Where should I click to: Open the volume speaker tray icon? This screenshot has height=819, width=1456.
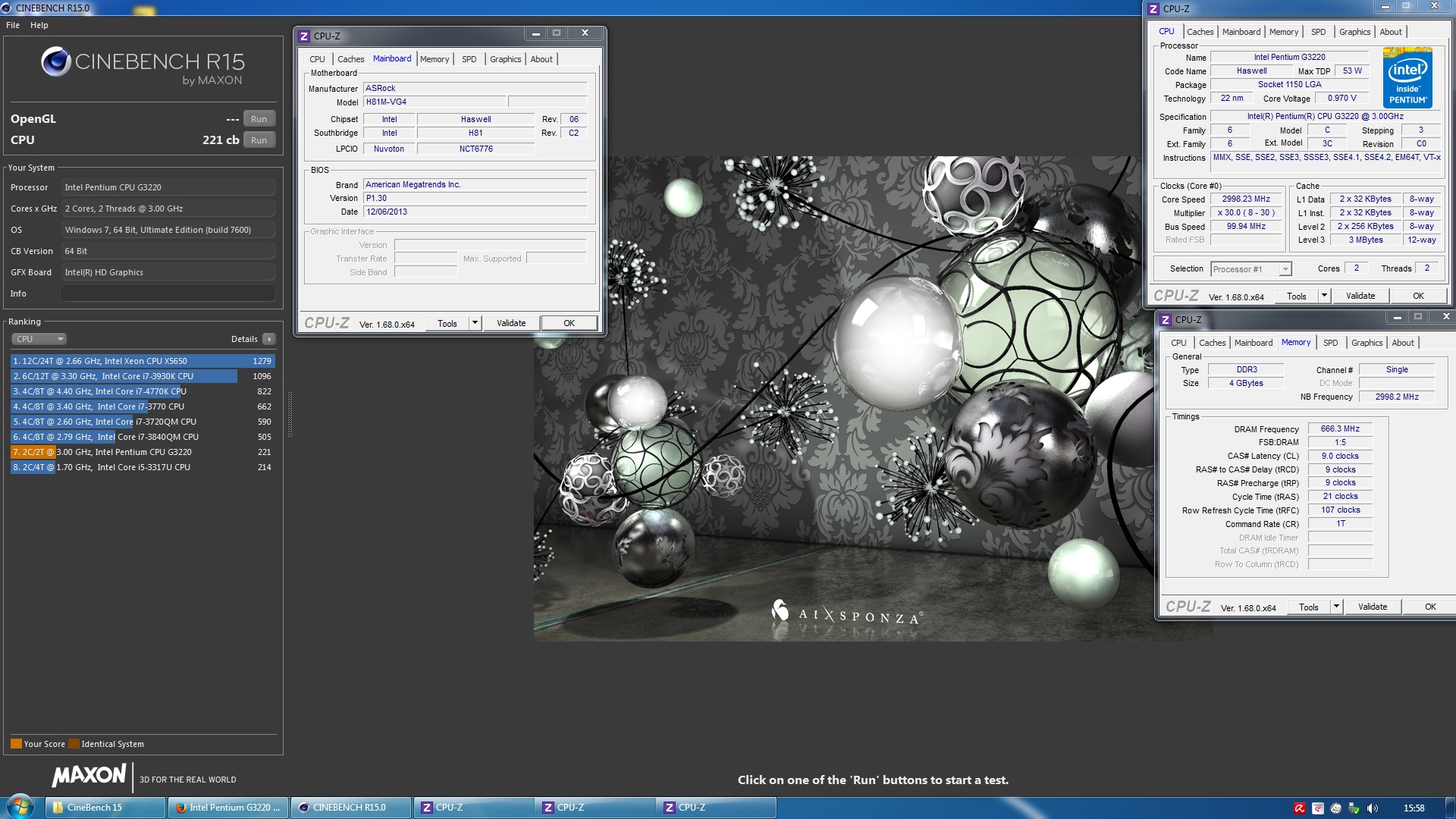pyautogui.click(x=1373, y=808)
